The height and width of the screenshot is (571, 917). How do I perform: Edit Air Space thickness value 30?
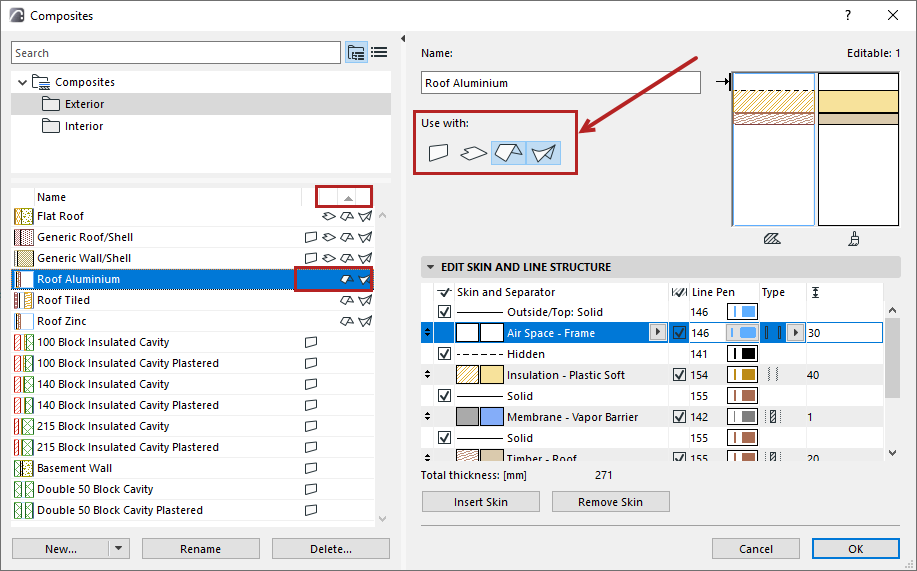pyautogui.click(x=844, y=333)
